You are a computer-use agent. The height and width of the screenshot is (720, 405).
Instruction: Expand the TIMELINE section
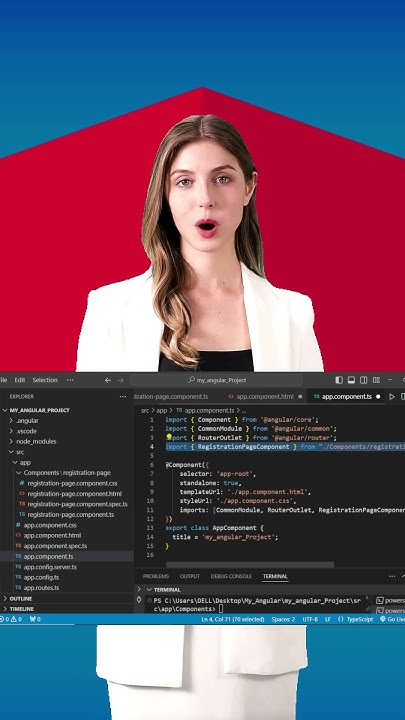click(x=67, y=608)
